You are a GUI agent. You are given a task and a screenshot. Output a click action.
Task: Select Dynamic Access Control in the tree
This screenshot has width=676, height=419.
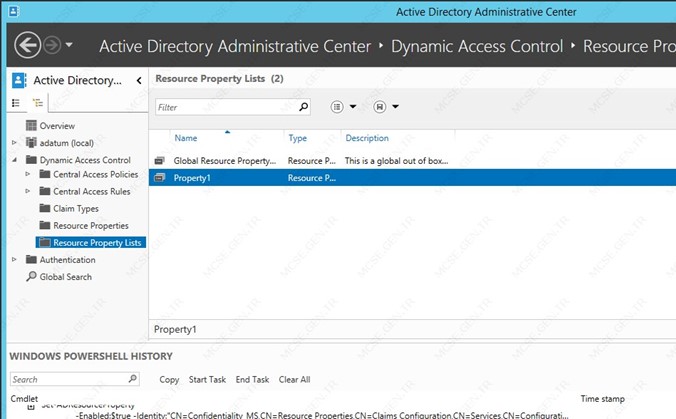[x=85, y=160]
